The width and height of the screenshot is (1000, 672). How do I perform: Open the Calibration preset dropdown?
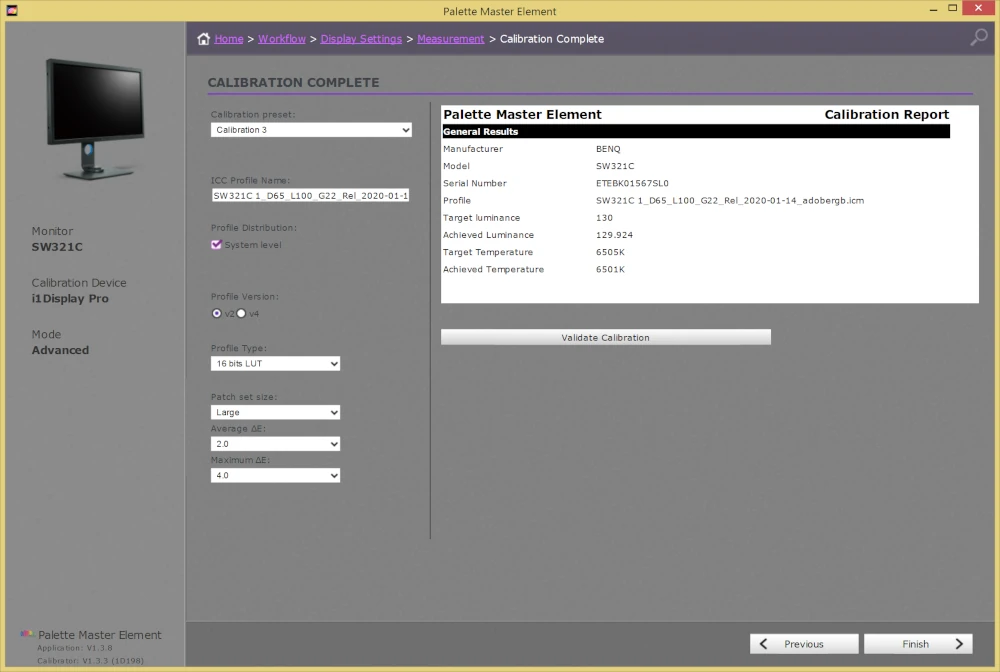(311, 130)
